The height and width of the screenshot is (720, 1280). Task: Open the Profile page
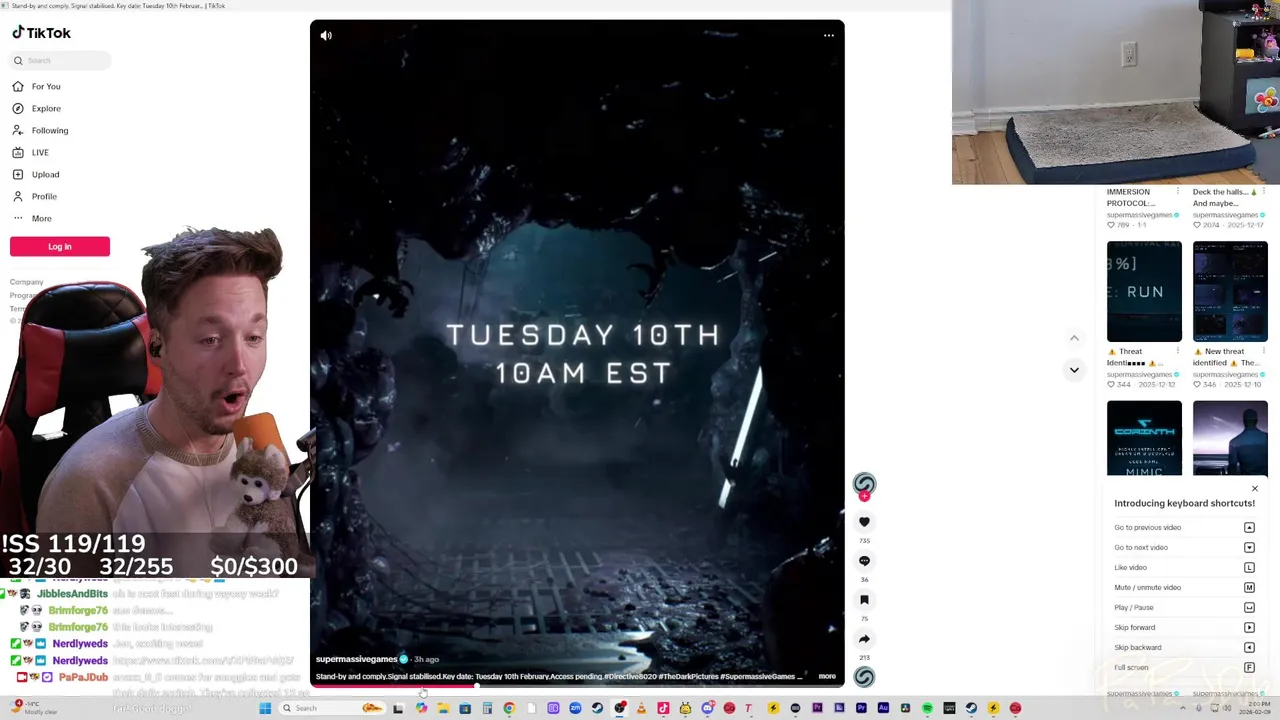44,196
